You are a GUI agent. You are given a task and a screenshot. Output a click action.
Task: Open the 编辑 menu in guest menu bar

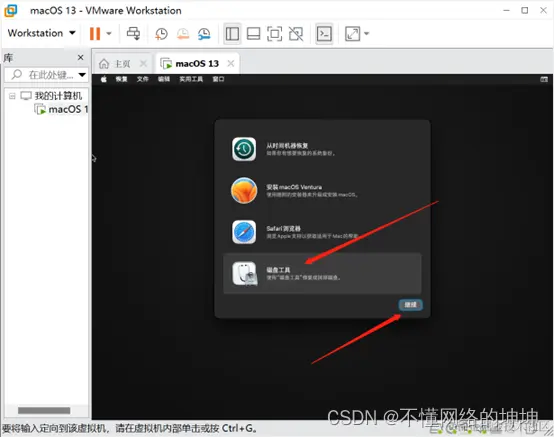[x=164, y=79]
